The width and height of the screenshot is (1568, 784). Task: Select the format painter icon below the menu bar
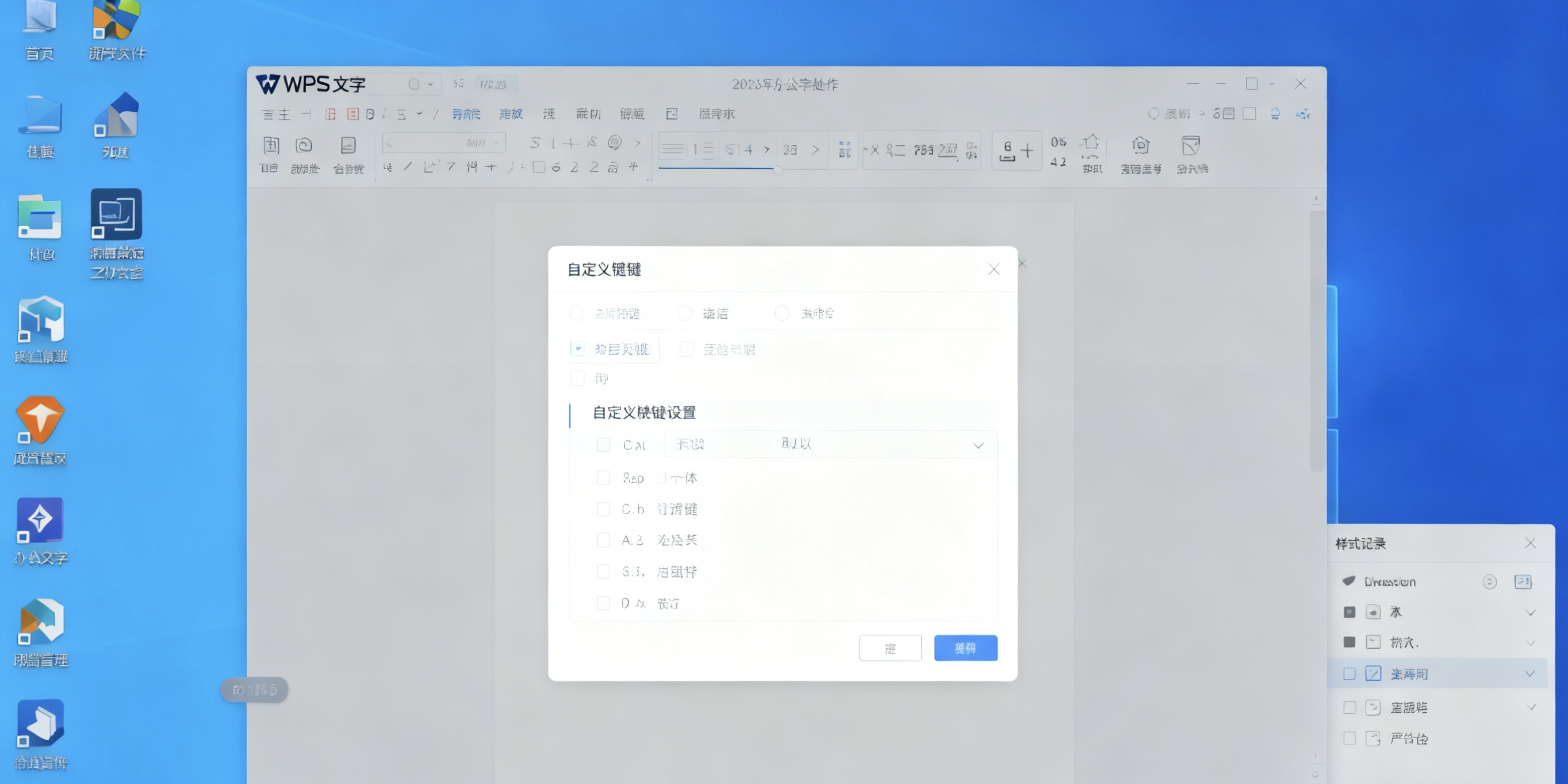click(x=304, y=154)
